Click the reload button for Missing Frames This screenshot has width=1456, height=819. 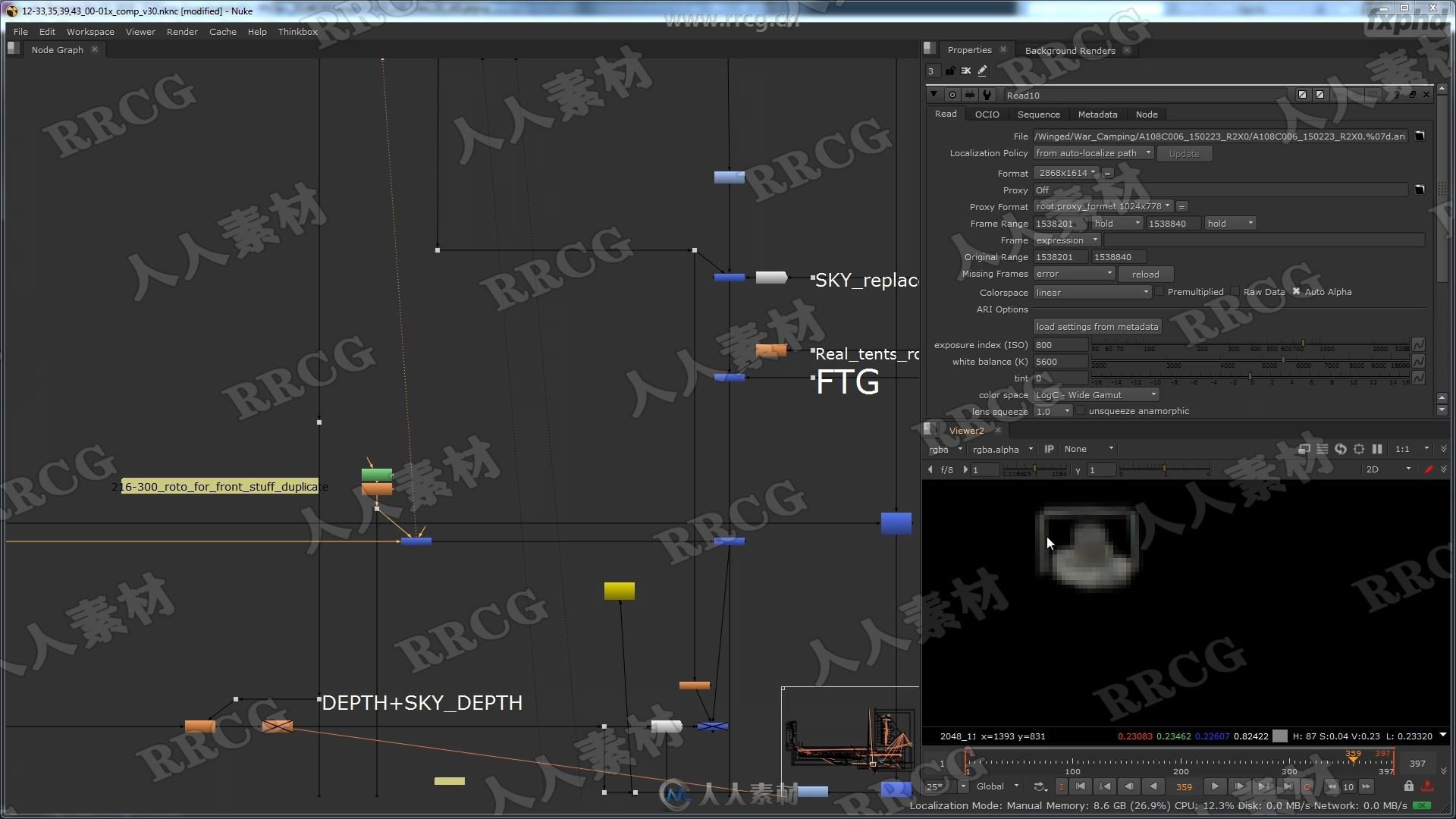coord(1146,274)
